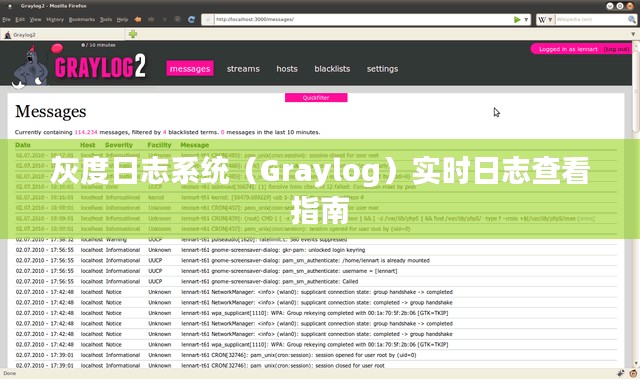Open the Tools menu
This screenshot has width=640, height=379.
(x=106, y=19)
